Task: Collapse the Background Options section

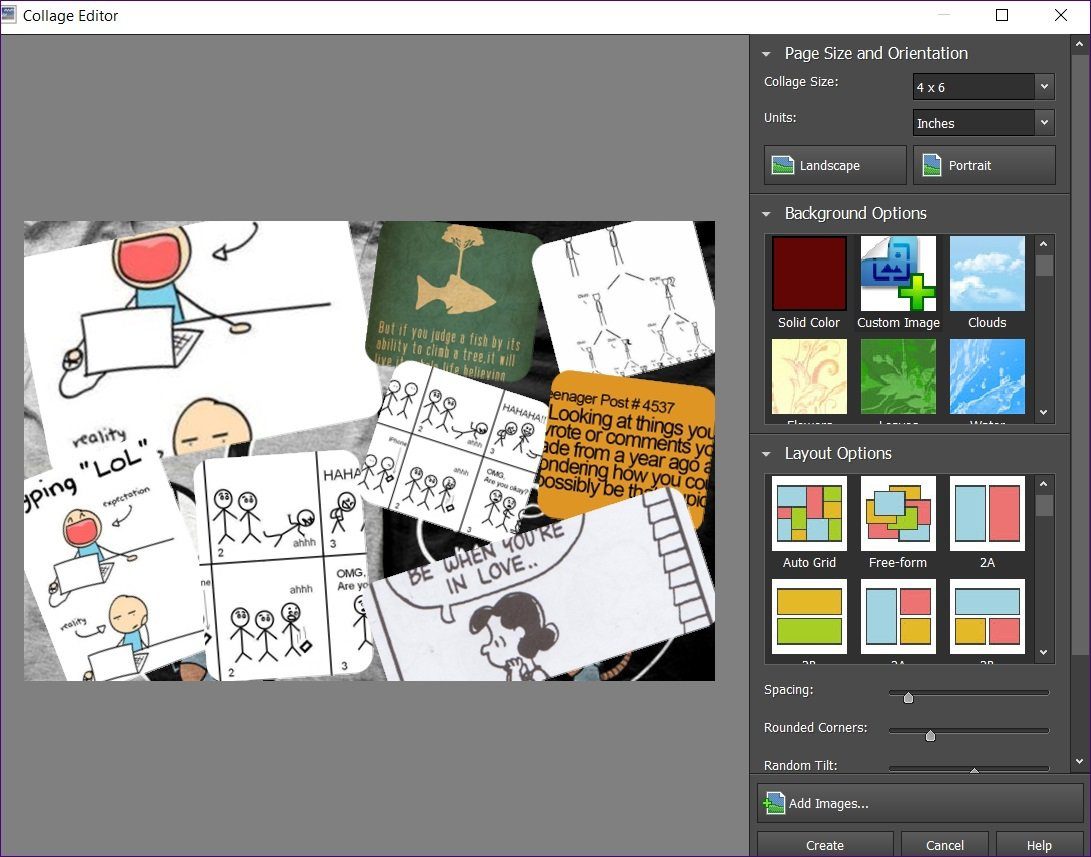Action: [x=766, y=214]
